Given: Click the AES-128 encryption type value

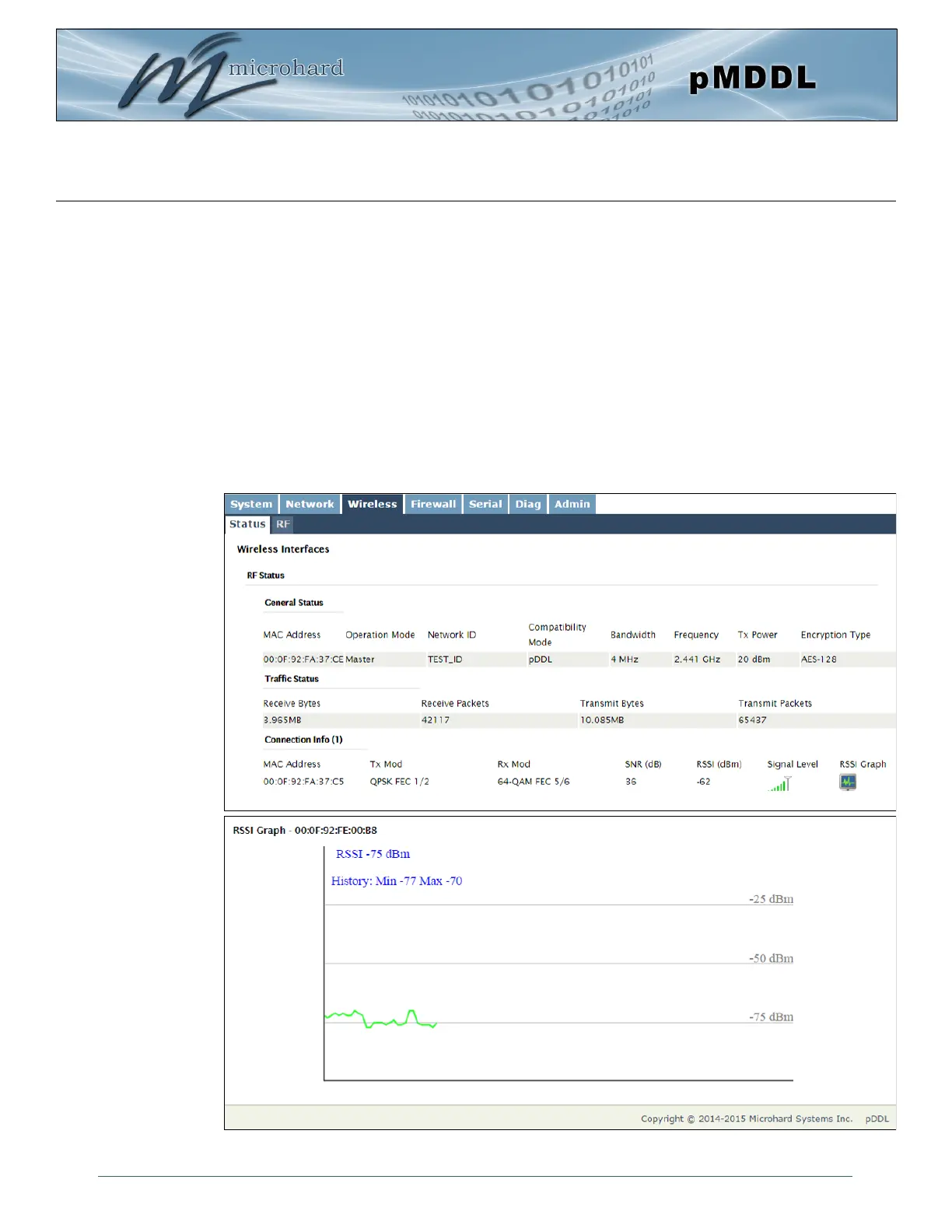Looking at the screenshot, I should tap(819, 660).
